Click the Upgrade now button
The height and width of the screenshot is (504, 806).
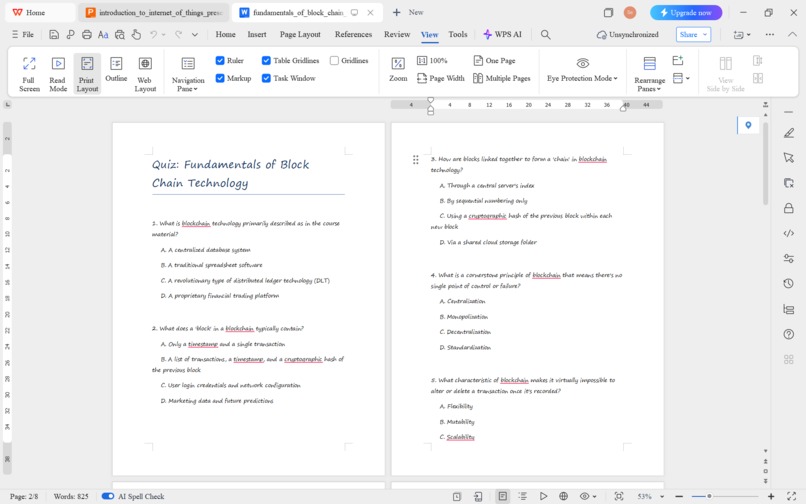pyautogui.click(x=686, y=12)
